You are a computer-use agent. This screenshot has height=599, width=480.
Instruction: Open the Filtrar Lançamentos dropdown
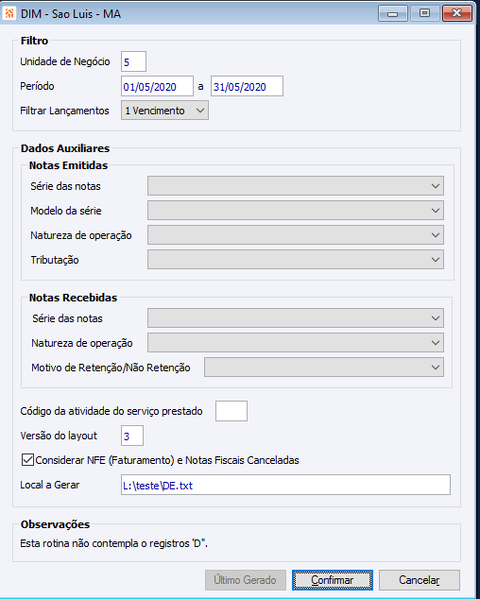tap(165, 110)
